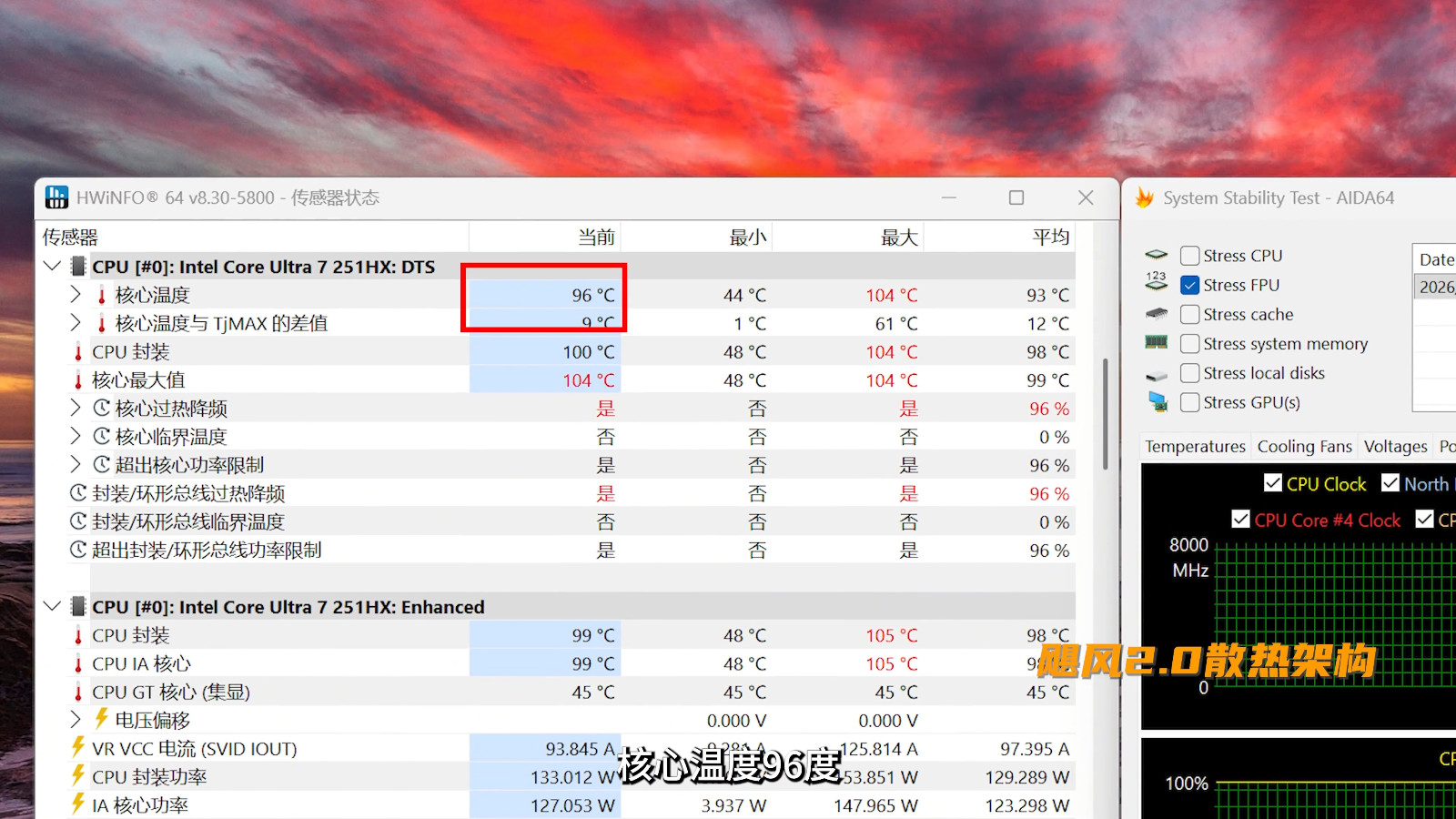The width and height of the screenshot is (1456, 819).
Task: Select the CPU 封装 100 °C row
Action: (x=556, y=352)
